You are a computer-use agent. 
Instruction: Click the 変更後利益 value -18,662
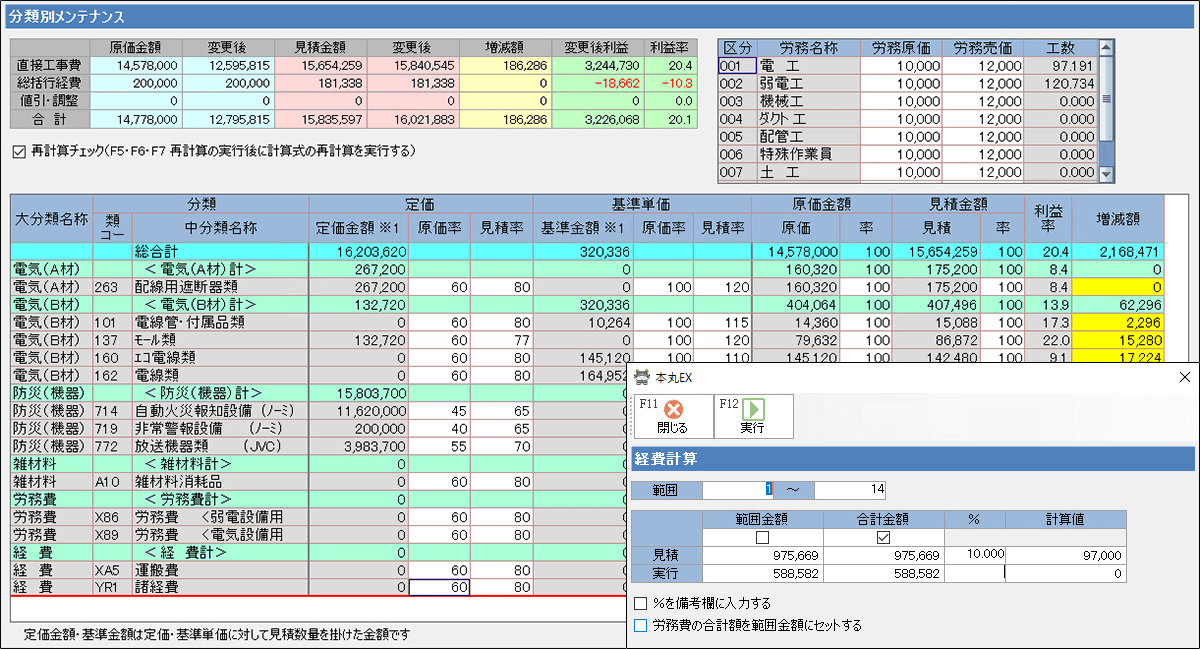pyautogui.click(x=597, y=83)
